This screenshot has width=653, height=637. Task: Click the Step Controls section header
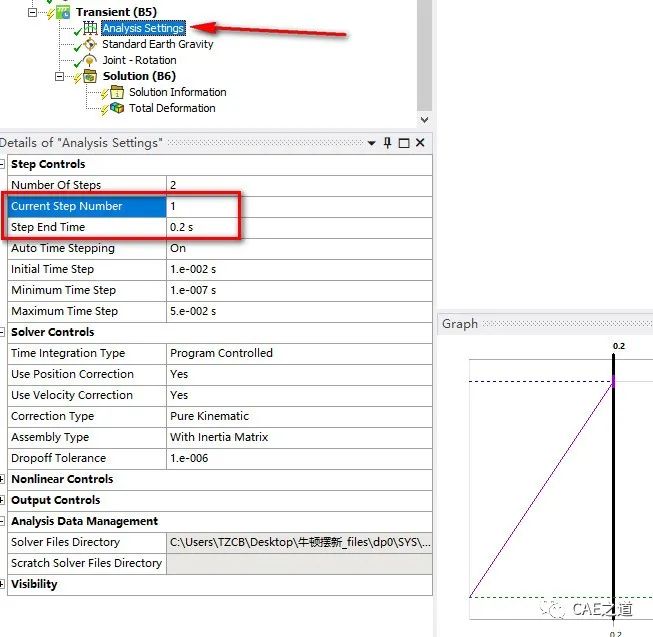click(x=219, y=164)
